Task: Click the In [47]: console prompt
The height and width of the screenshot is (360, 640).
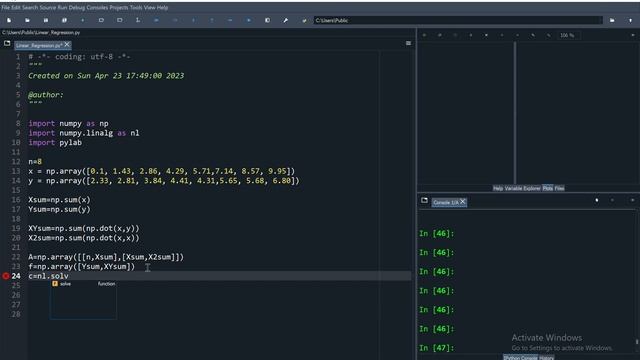Action: pyautogui.click(x=436, y=348)
